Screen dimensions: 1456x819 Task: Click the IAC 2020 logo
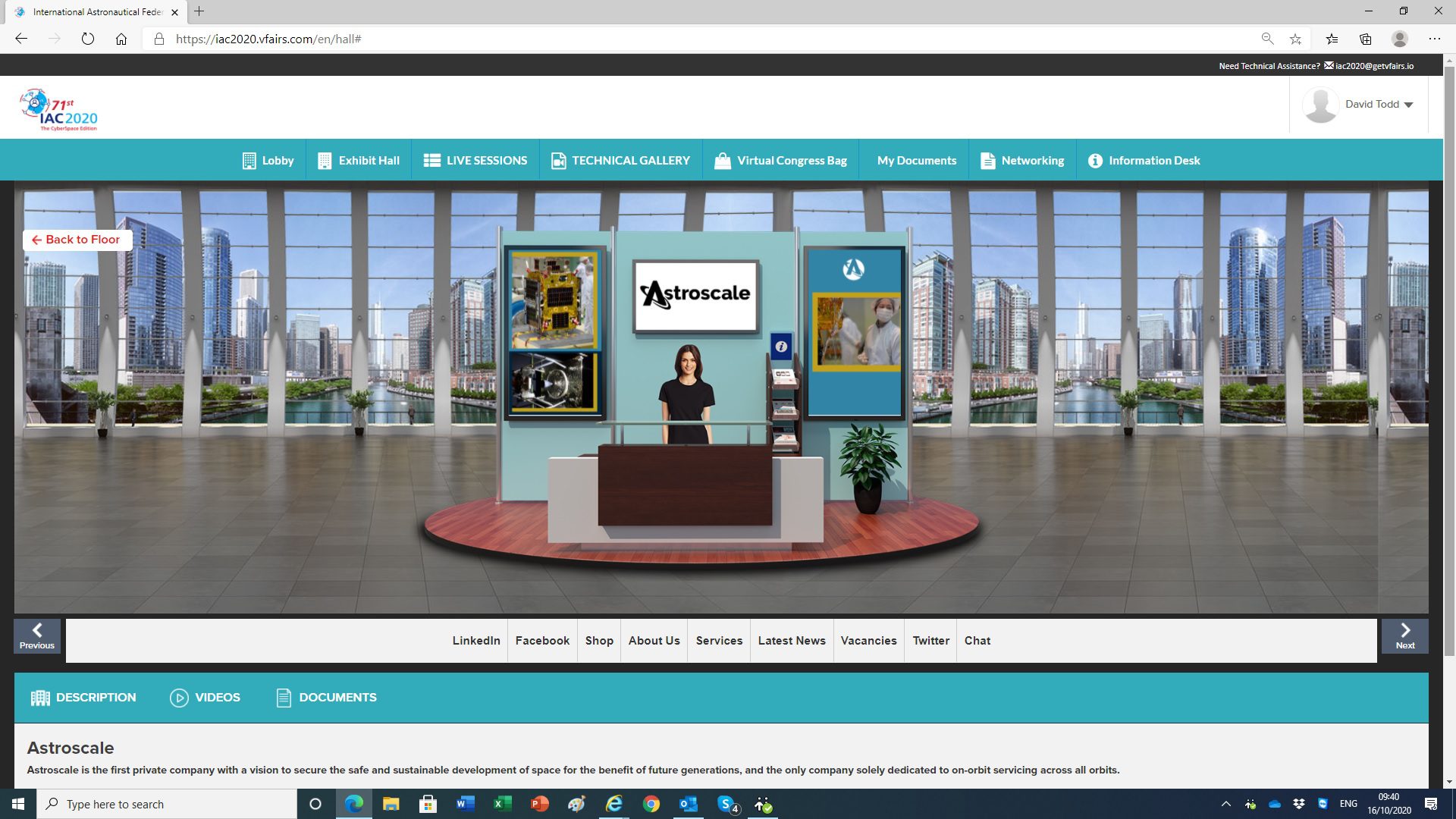59,109
